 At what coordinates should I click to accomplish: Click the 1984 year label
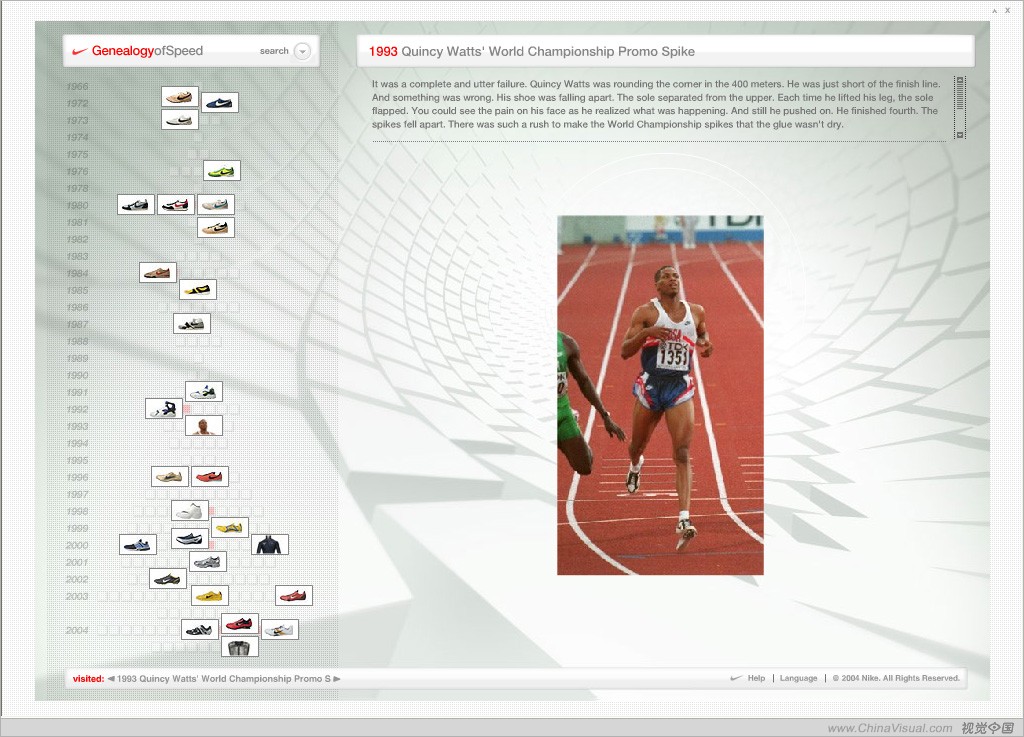pos(77,274)
